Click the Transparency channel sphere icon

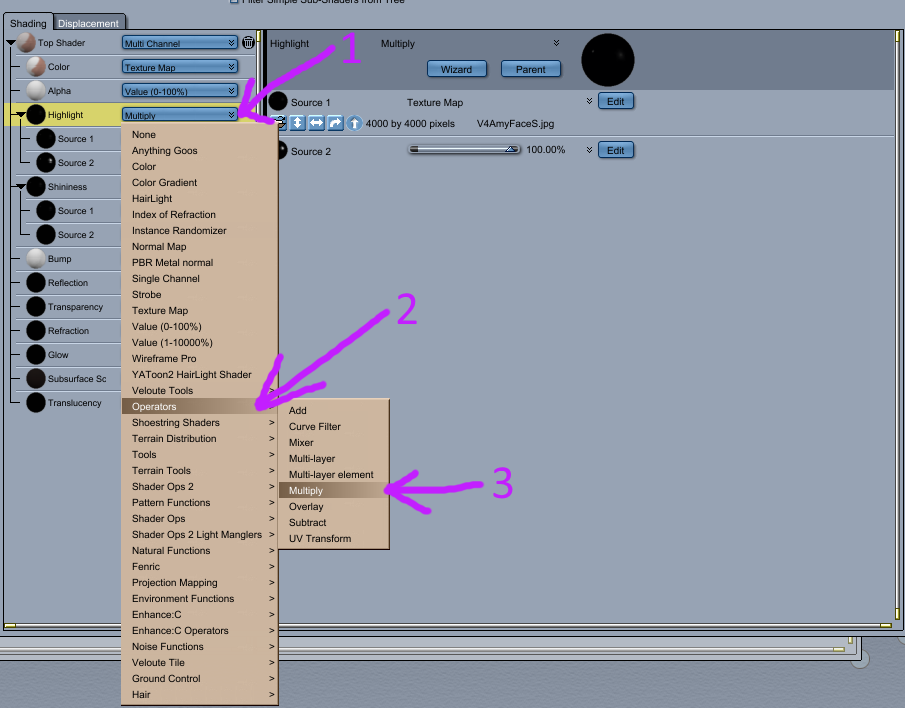point(36,306)
